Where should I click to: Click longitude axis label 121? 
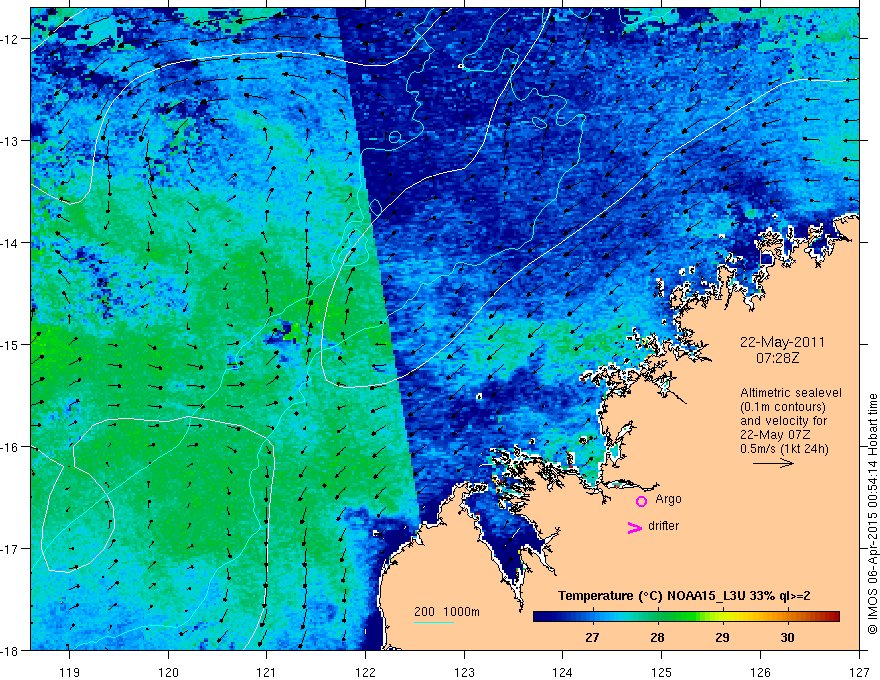click(x=267, y=672)
